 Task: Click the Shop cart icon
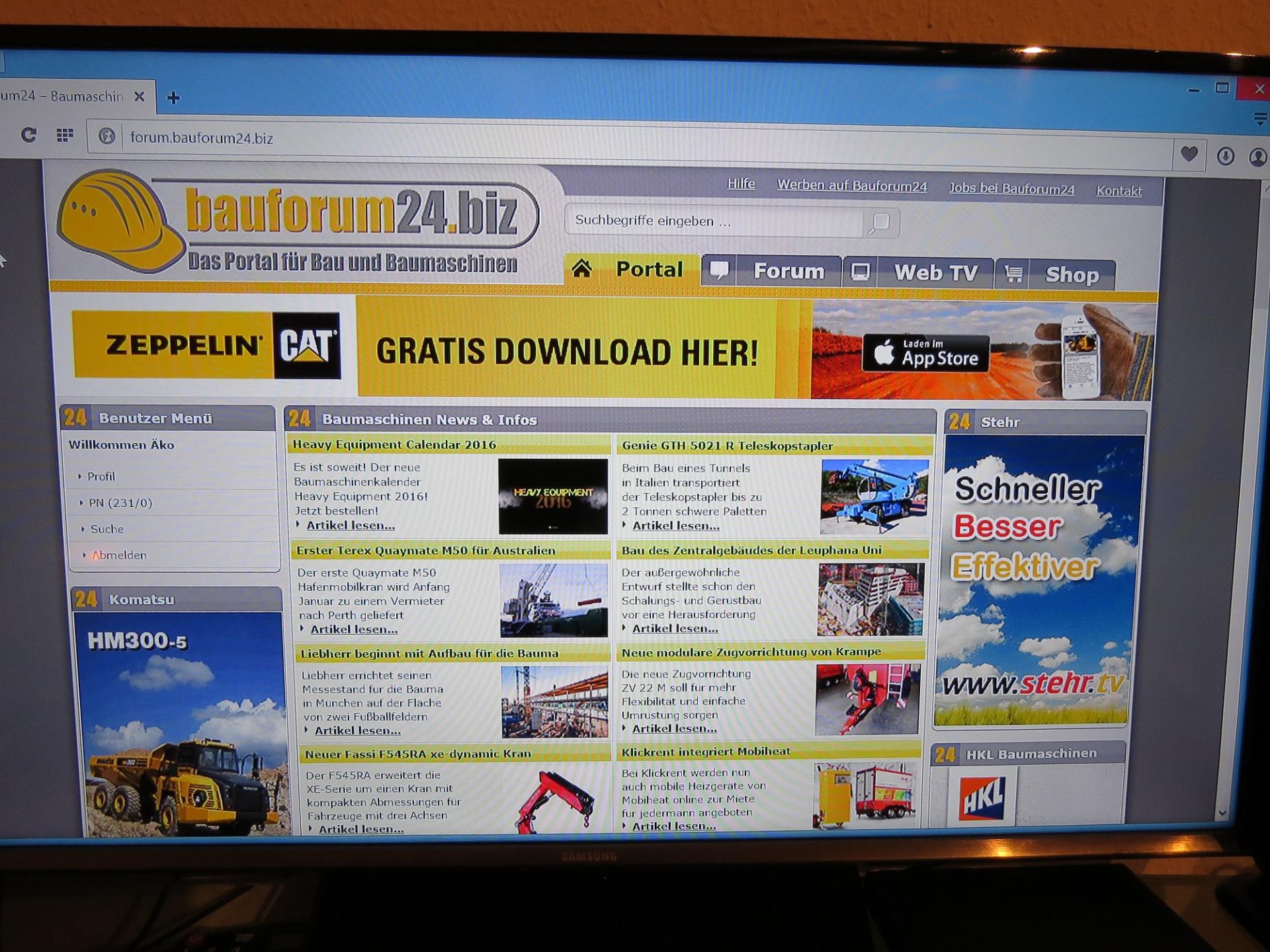(1013, 274)
